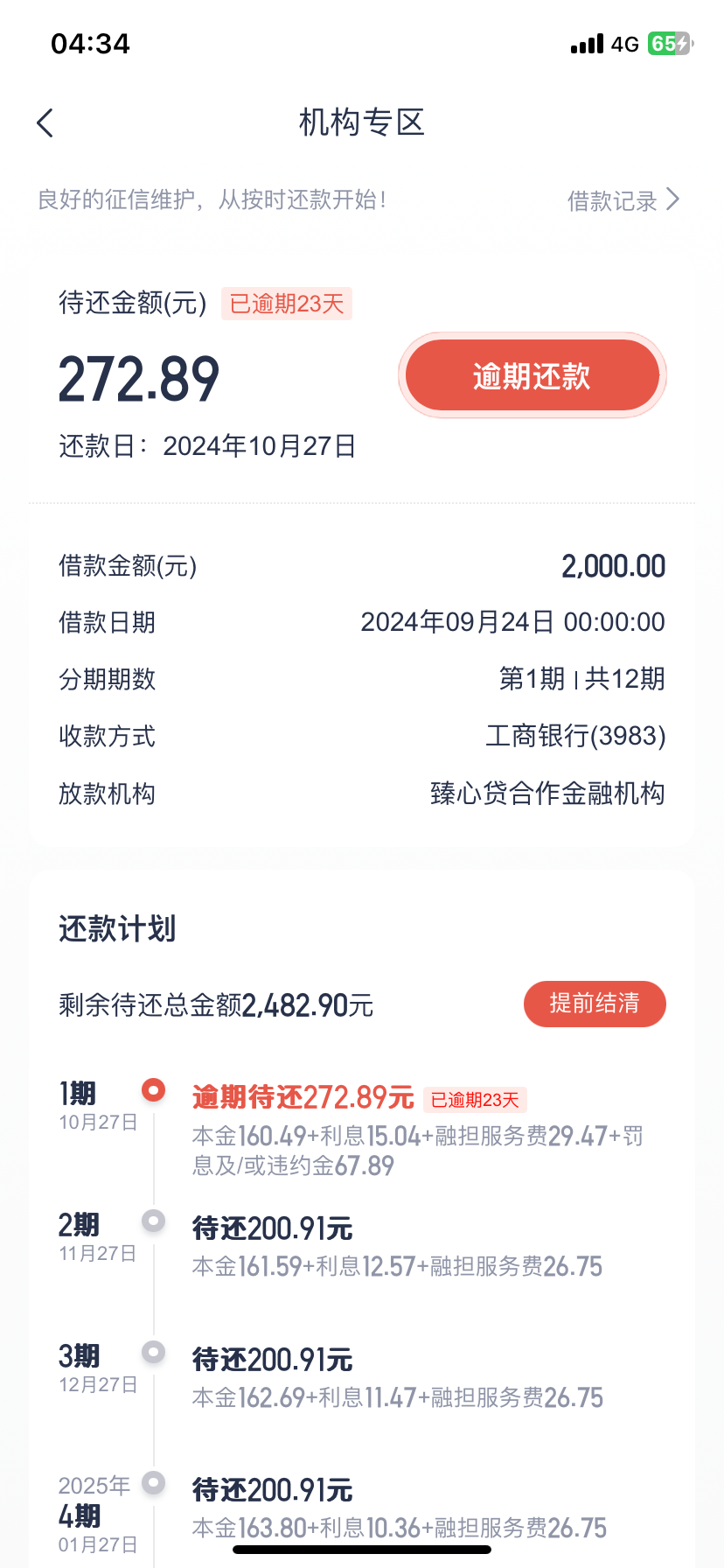Tap the 机构专区 page title
The height and width of the screenshot is (1568, 724).
(x=362, y=123)
